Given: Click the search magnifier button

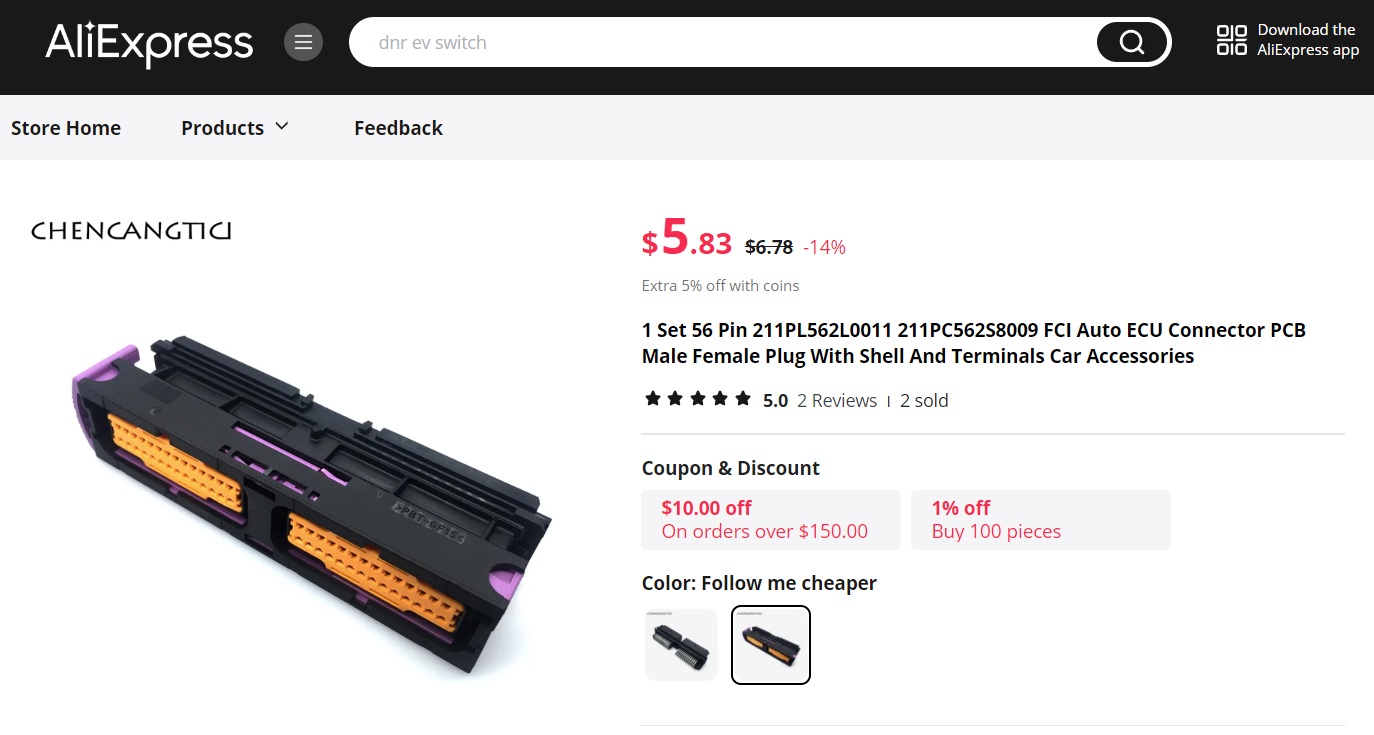Looking at the screenshot, I should (1131, 42).
